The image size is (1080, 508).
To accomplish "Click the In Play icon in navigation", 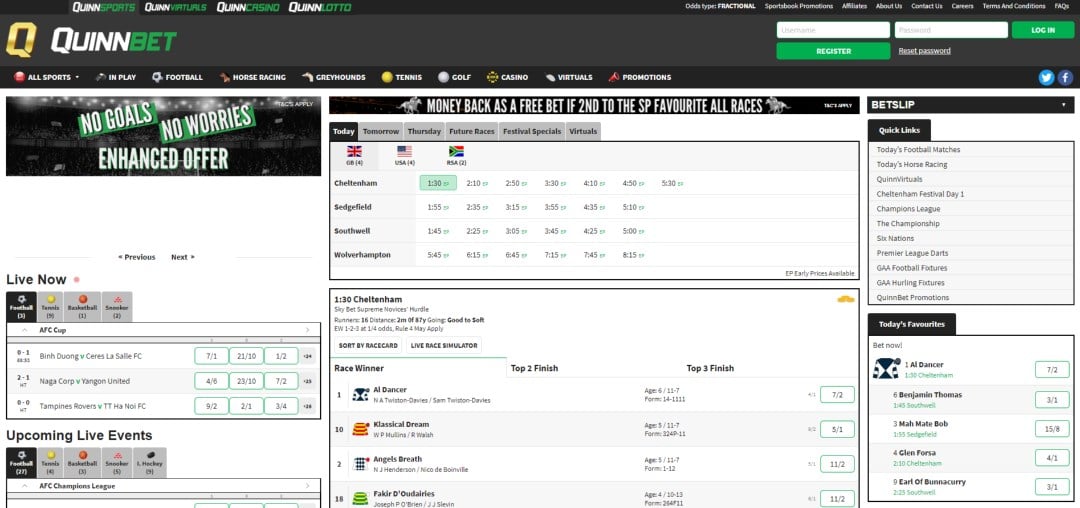I will [101, 77].
